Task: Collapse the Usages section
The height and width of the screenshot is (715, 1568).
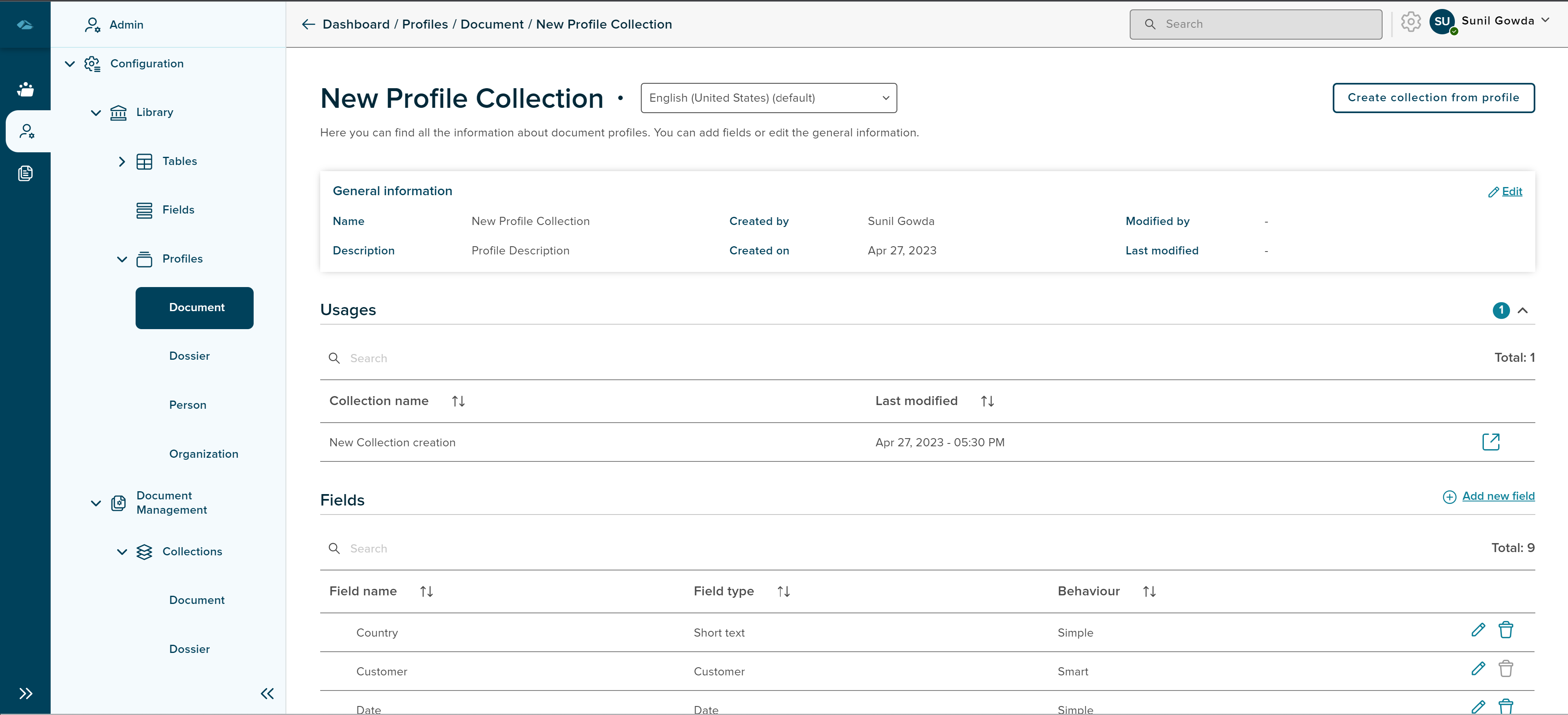Action: pyautogui.click(x=1522, y=310)
